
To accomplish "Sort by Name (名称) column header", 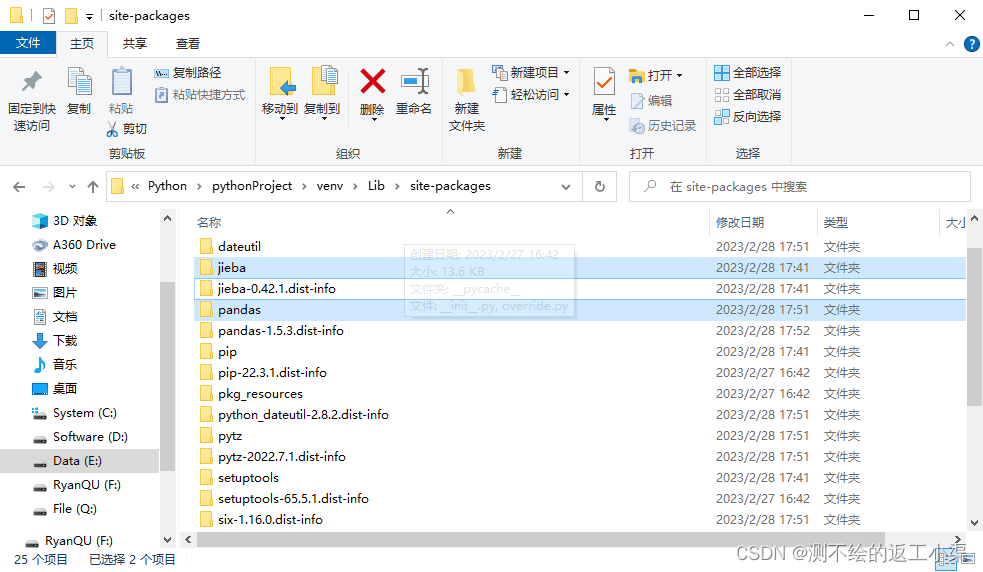I will click(x=209, y=223).
